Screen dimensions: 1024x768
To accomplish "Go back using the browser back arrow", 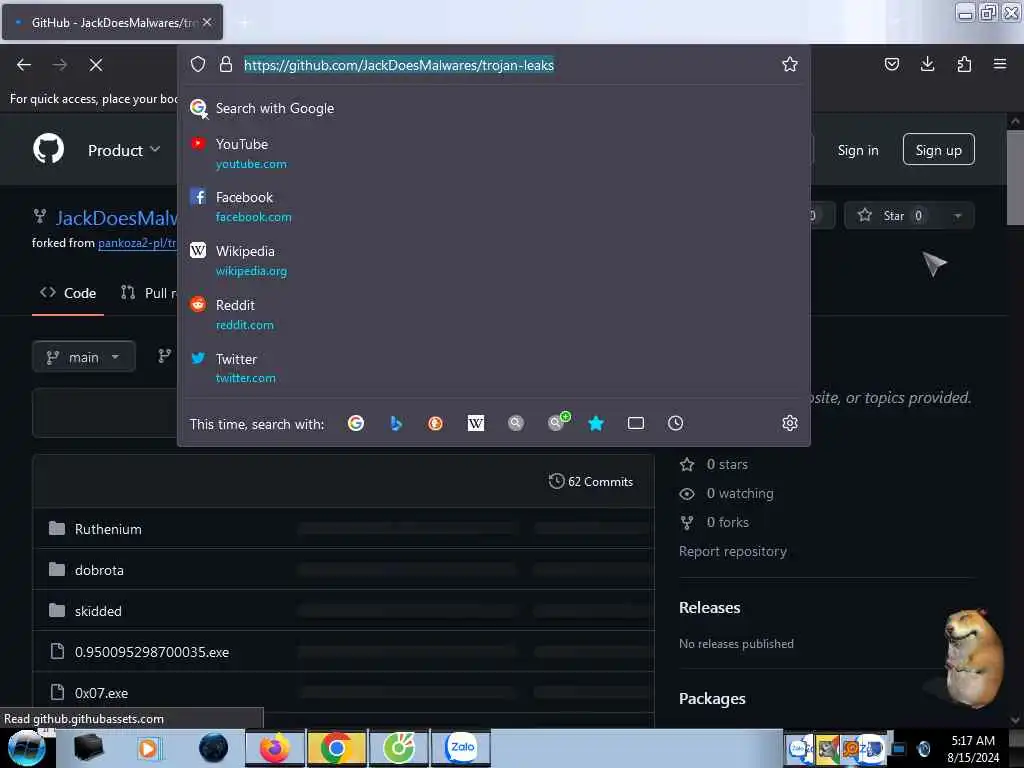I will 24,65.
